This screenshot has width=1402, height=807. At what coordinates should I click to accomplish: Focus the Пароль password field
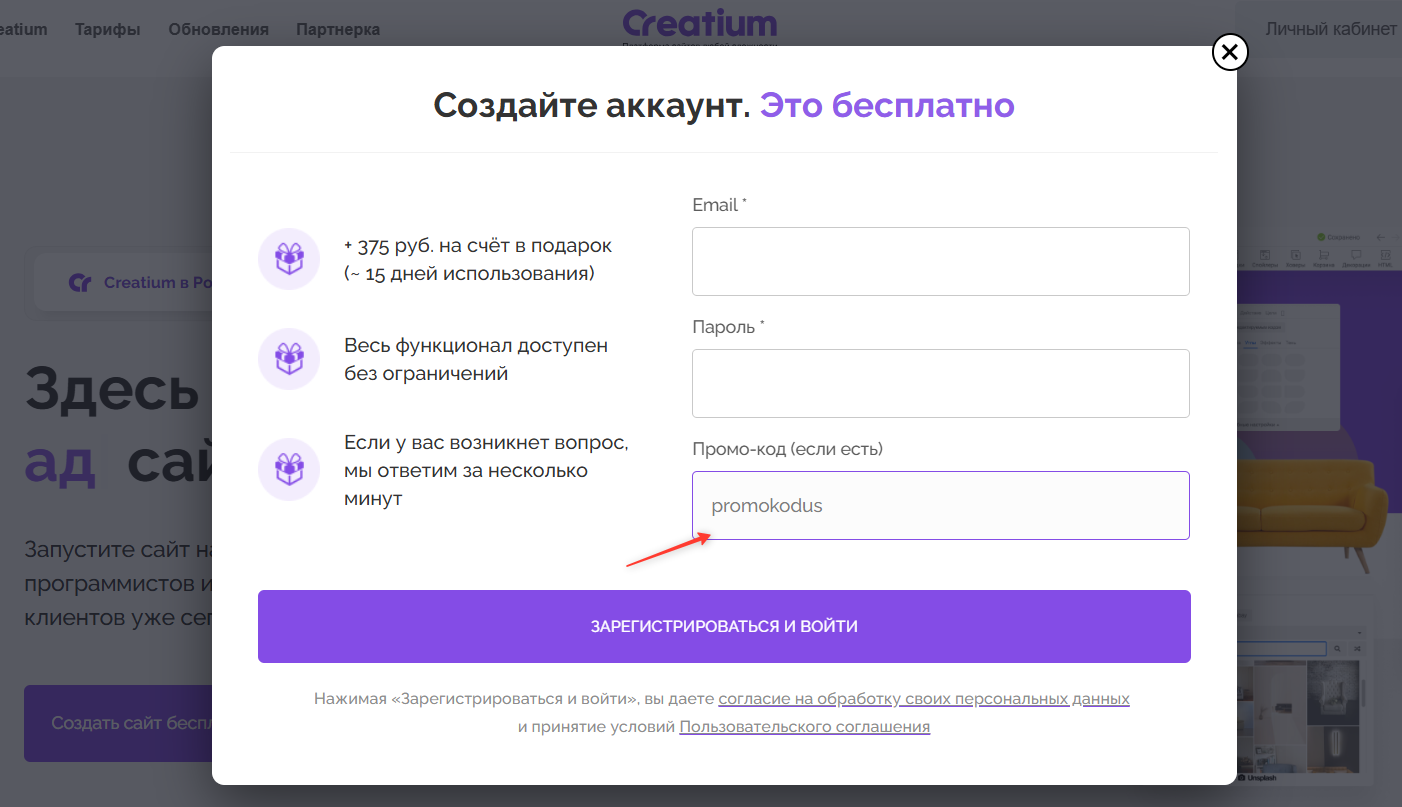pyautogui.click(x=941, y=383)
